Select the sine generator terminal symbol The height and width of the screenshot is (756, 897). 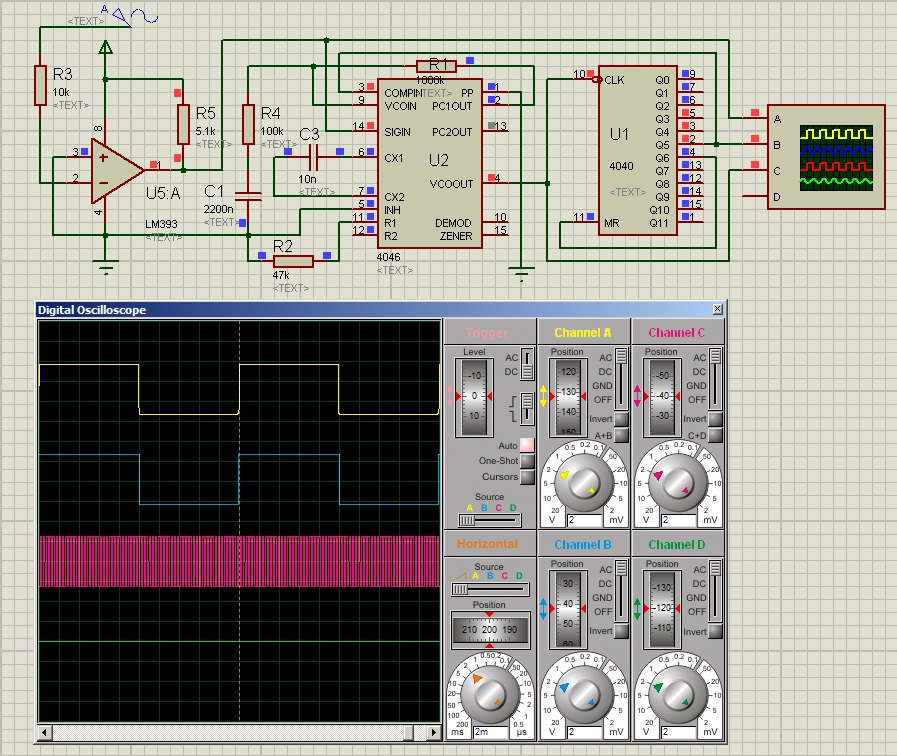pyautogui.click(x=135, y=15)
